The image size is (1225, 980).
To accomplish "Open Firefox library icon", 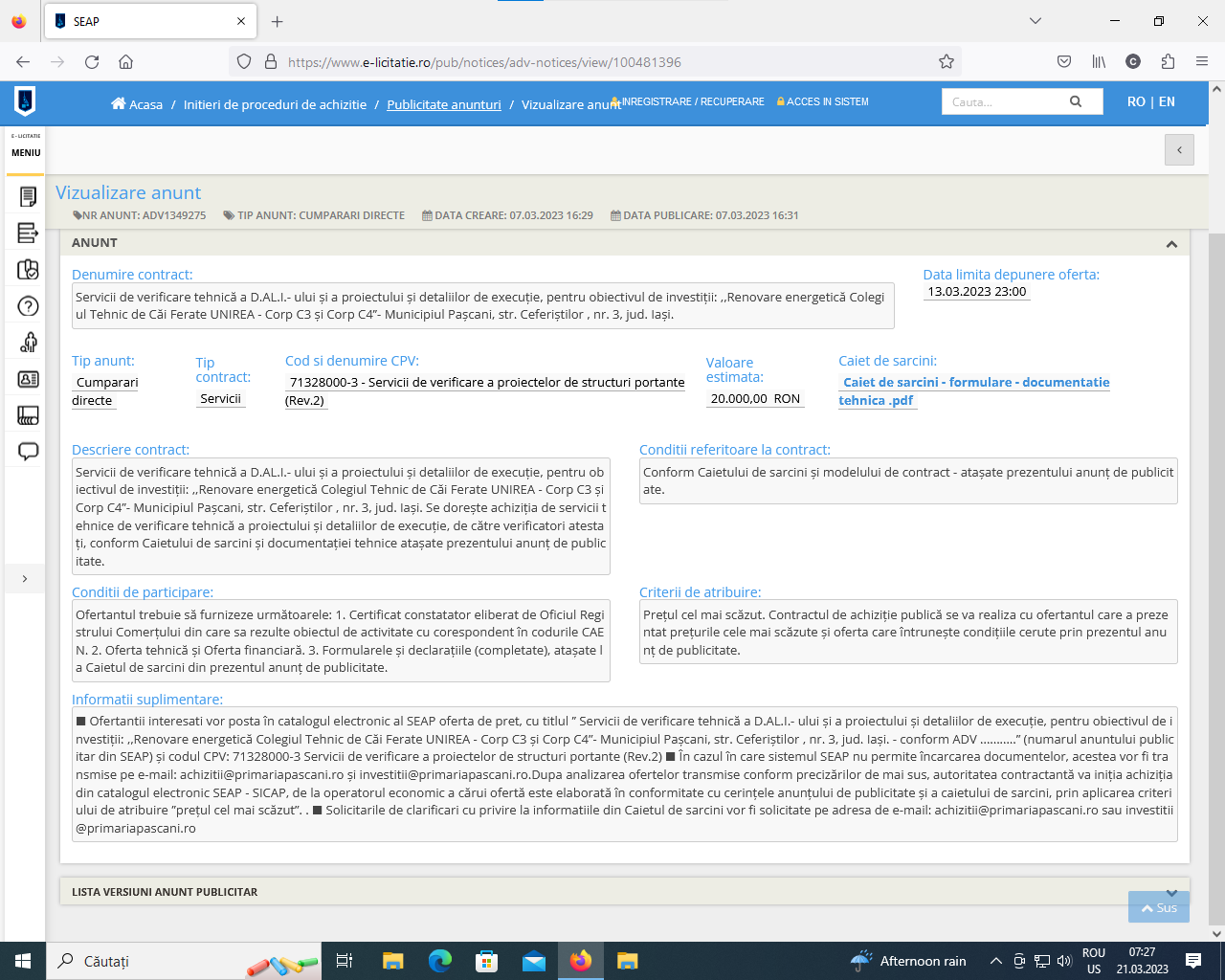I will pyautogui.click(x=1099, y=61).
